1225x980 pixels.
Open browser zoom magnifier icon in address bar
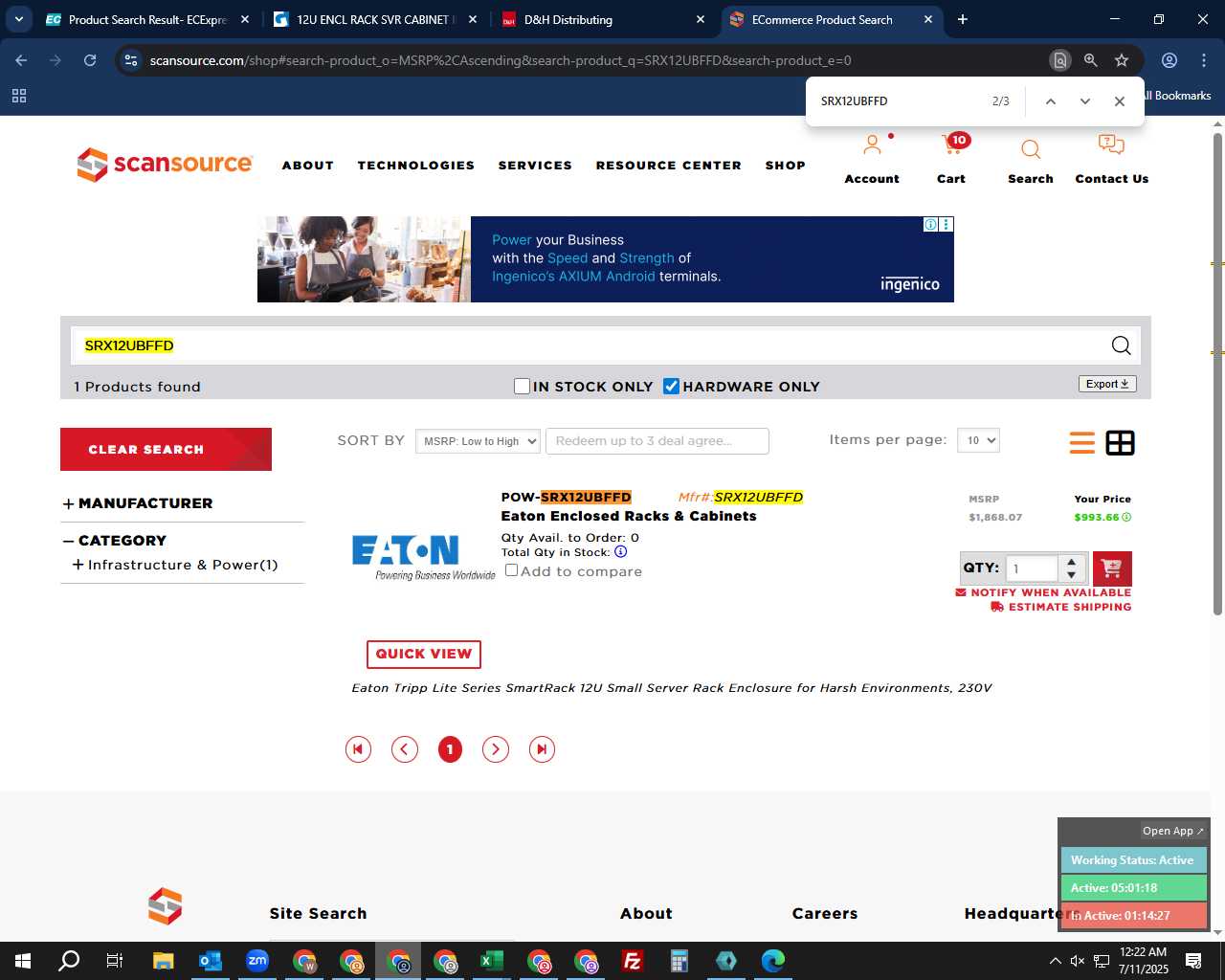click(x=1090, y=60)
